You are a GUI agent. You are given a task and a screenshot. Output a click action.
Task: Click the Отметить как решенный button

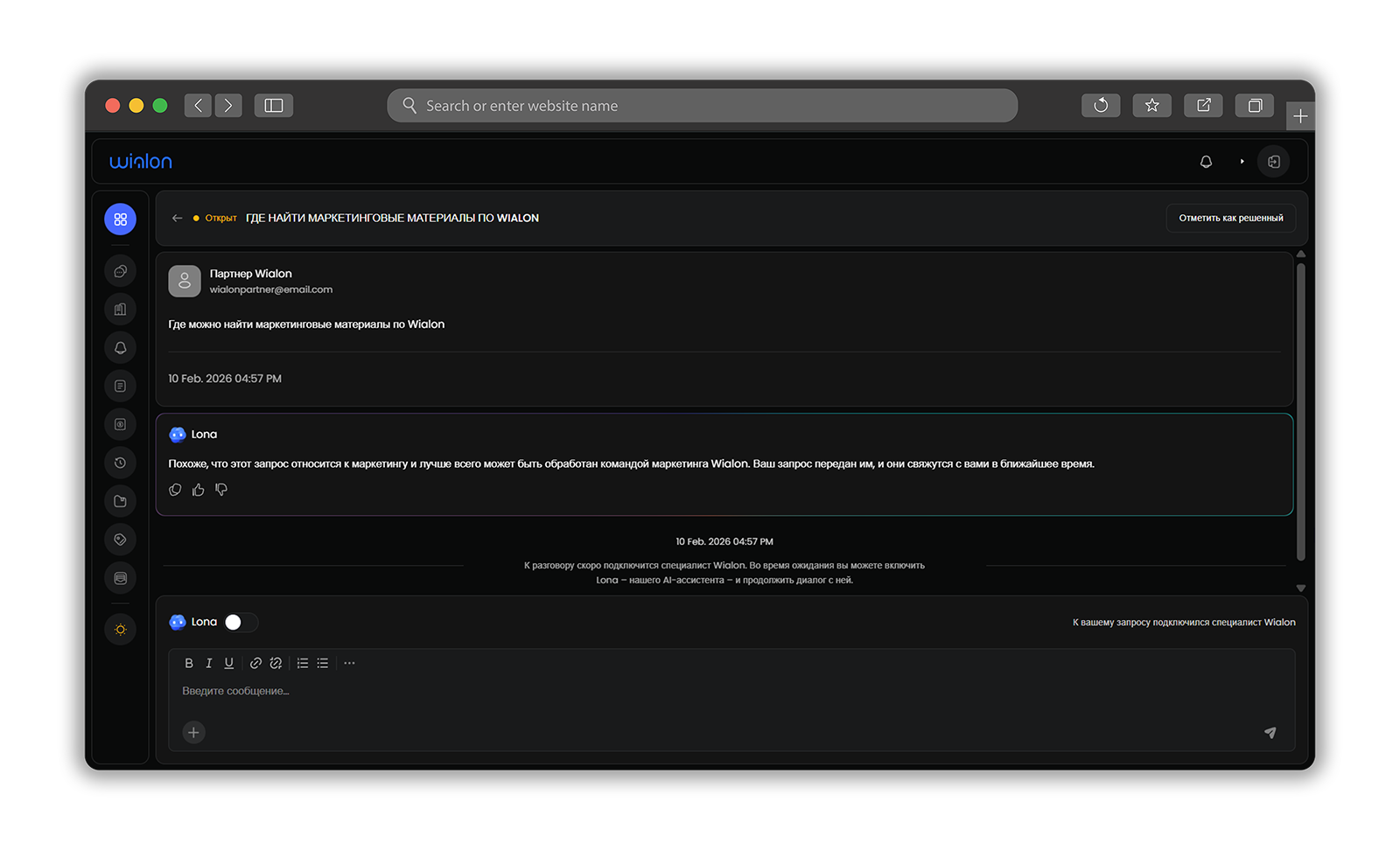click(1230, 218)
